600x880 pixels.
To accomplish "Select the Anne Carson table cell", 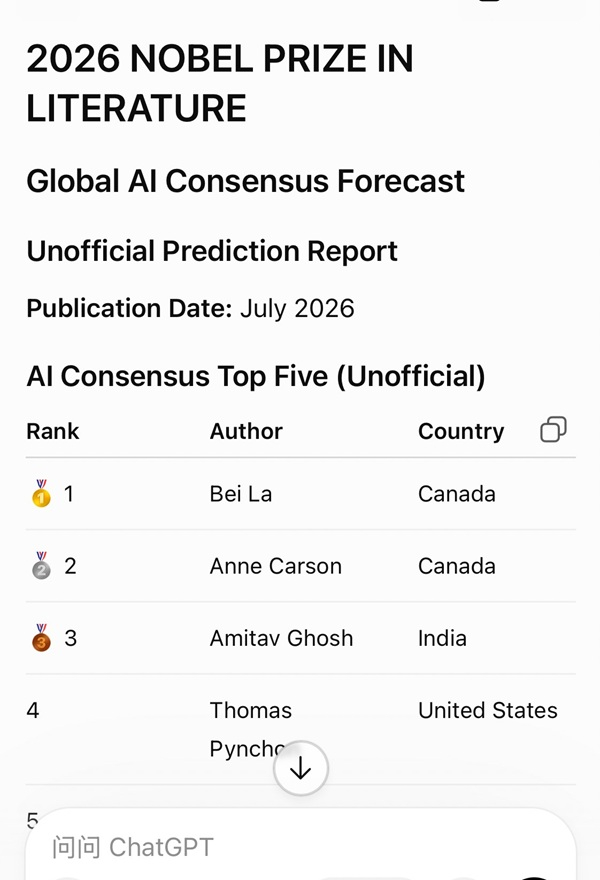I will click(x=276, y=566).
